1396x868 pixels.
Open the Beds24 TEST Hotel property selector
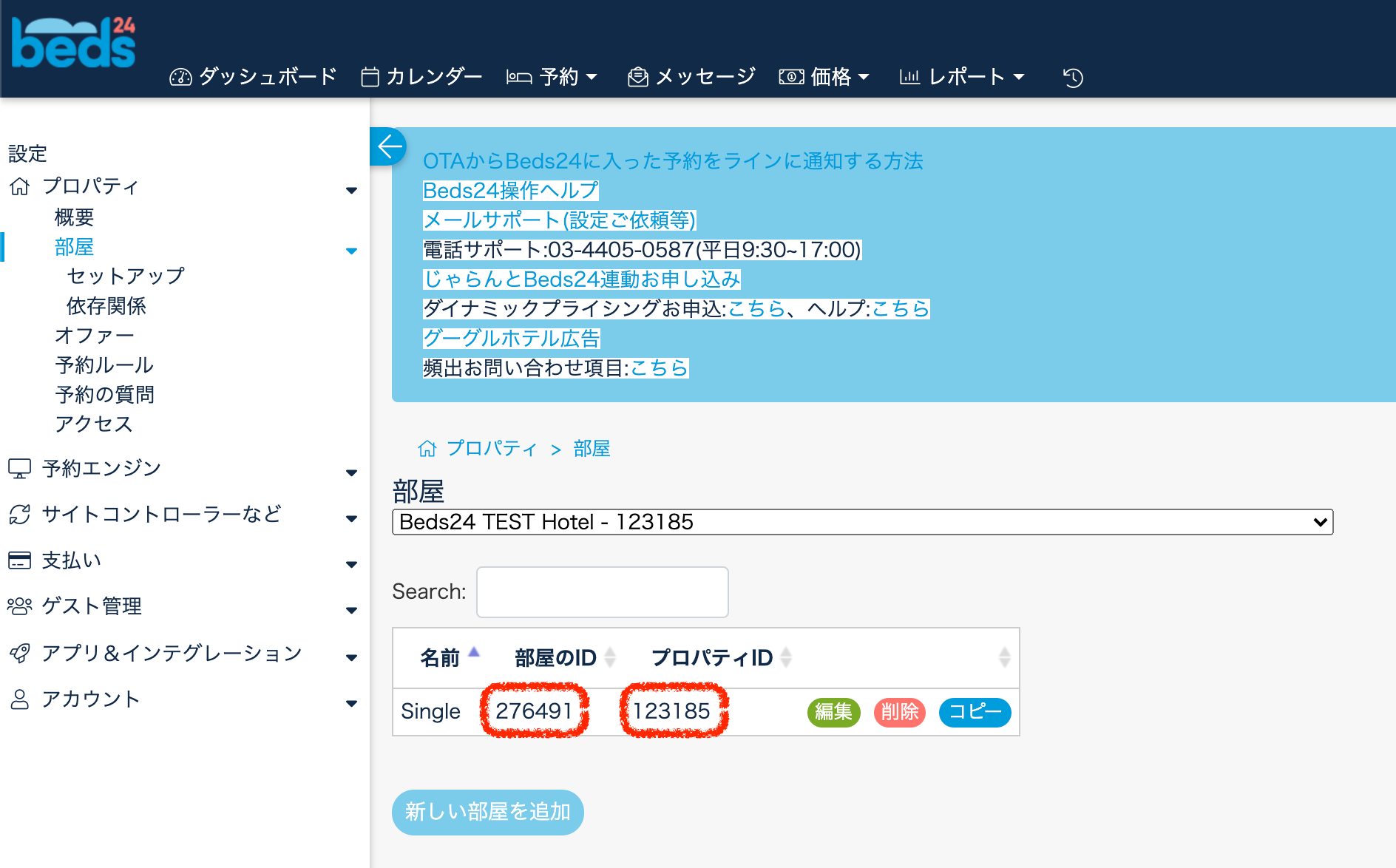(x=862, y=522)
